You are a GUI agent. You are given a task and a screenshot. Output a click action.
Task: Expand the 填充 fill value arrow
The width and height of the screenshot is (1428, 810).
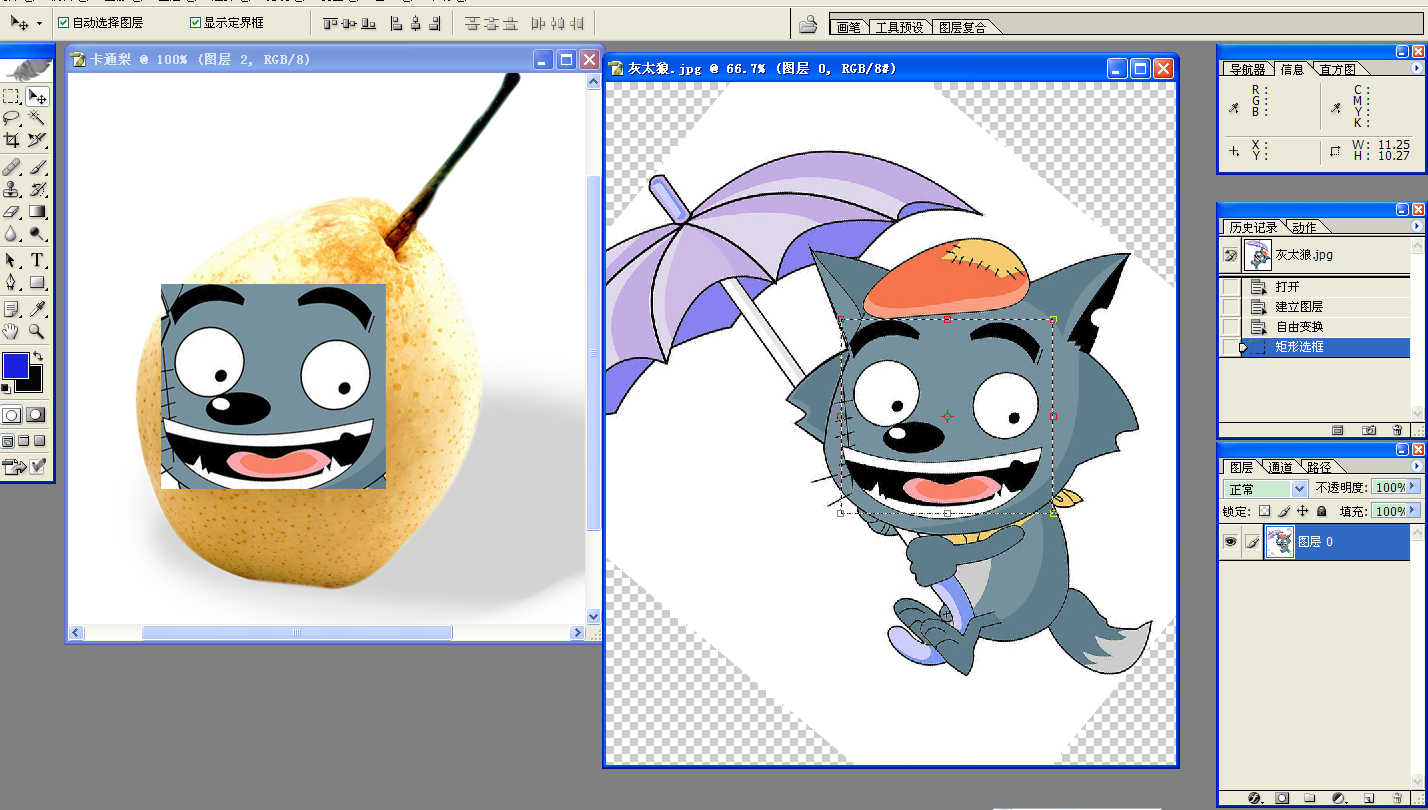click(x=1413, y=511)
